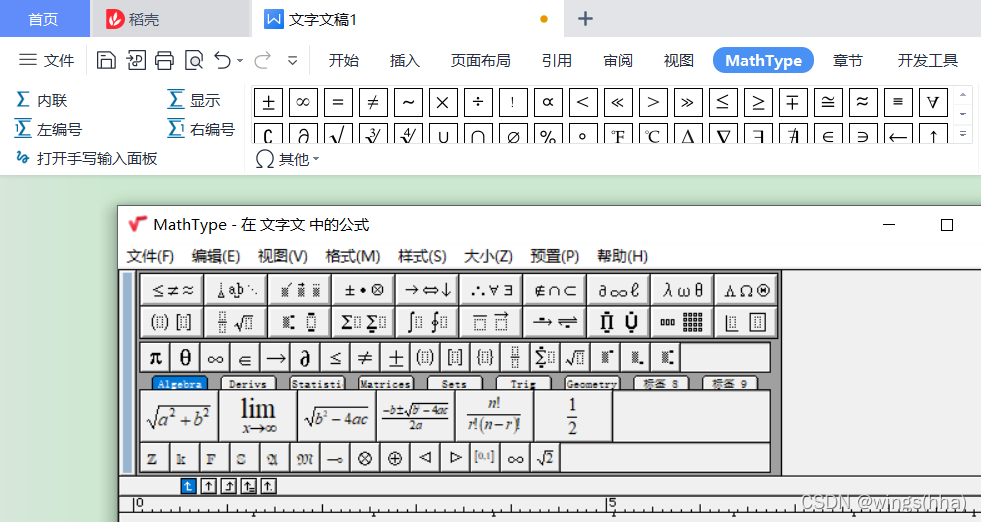Open integral templates palette
Viewport: 981px width, 522px height.
[x=427, y=322]
